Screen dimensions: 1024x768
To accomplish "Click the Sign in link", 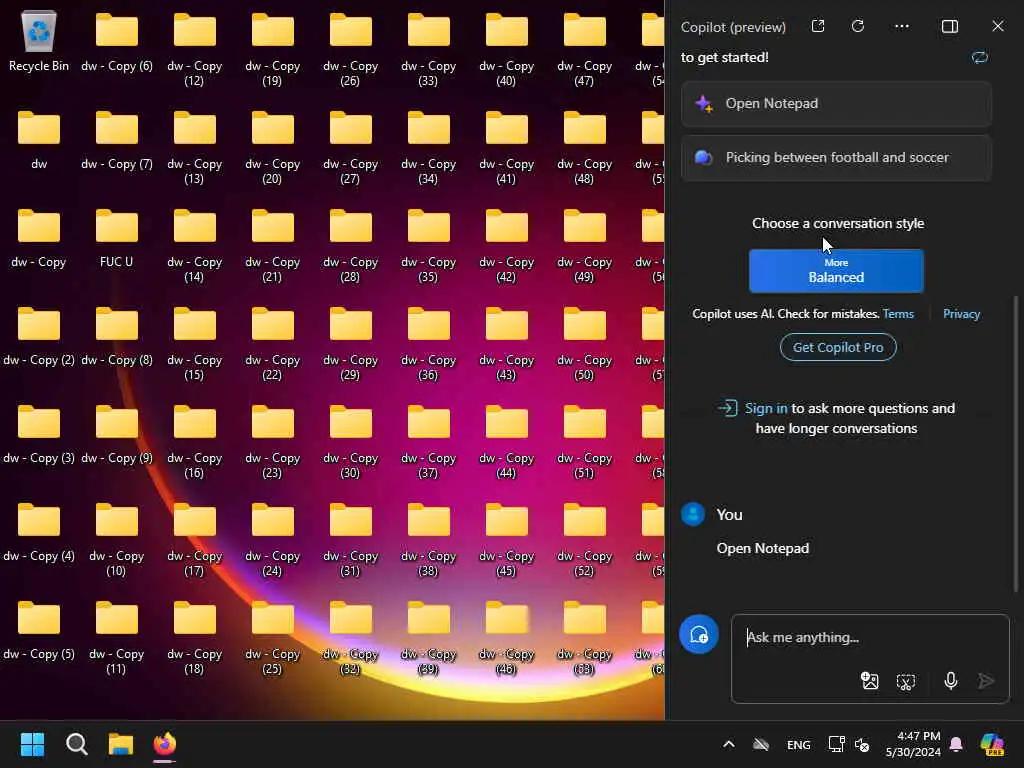I will 766,408.
